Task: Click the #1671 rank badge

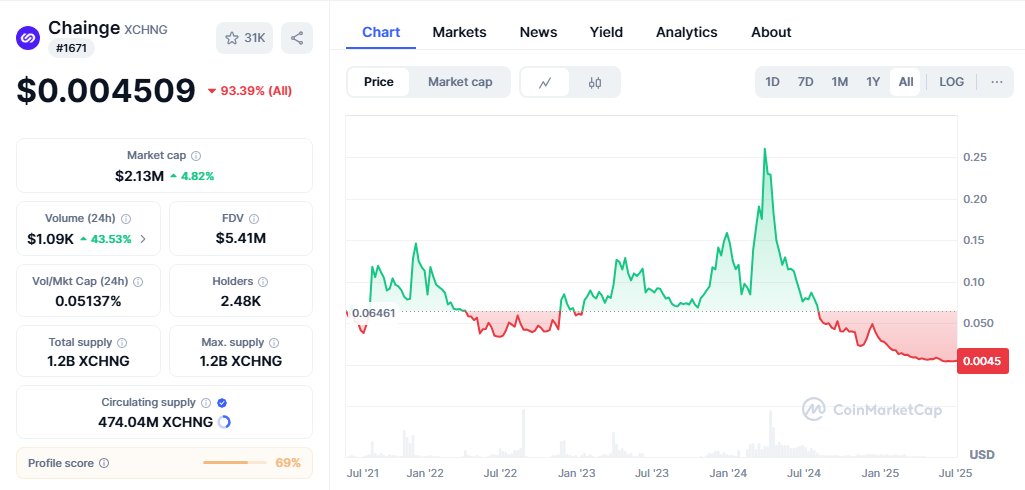Action: 71,48
